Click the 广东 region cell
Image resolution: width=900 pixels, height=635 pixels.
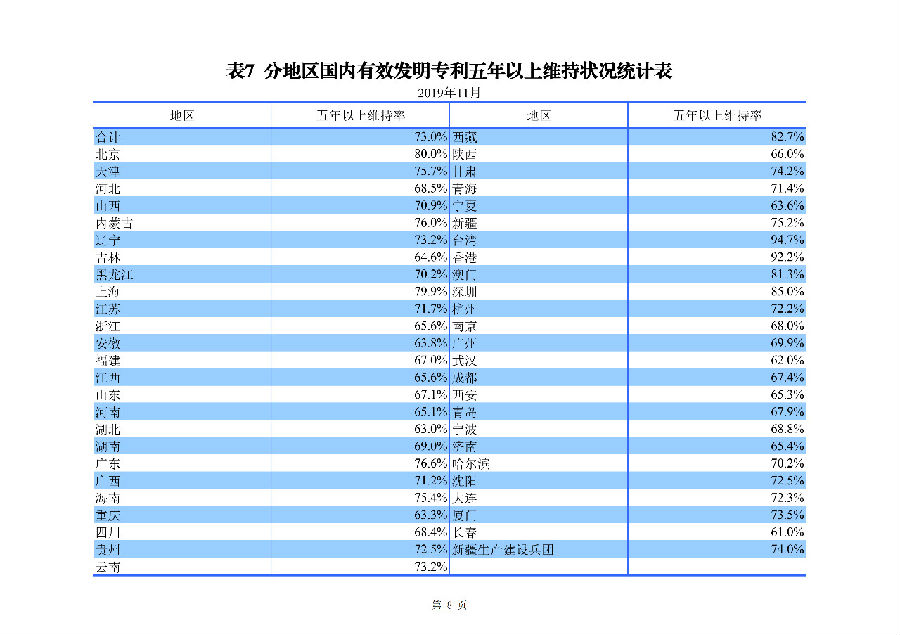point(106,464)
